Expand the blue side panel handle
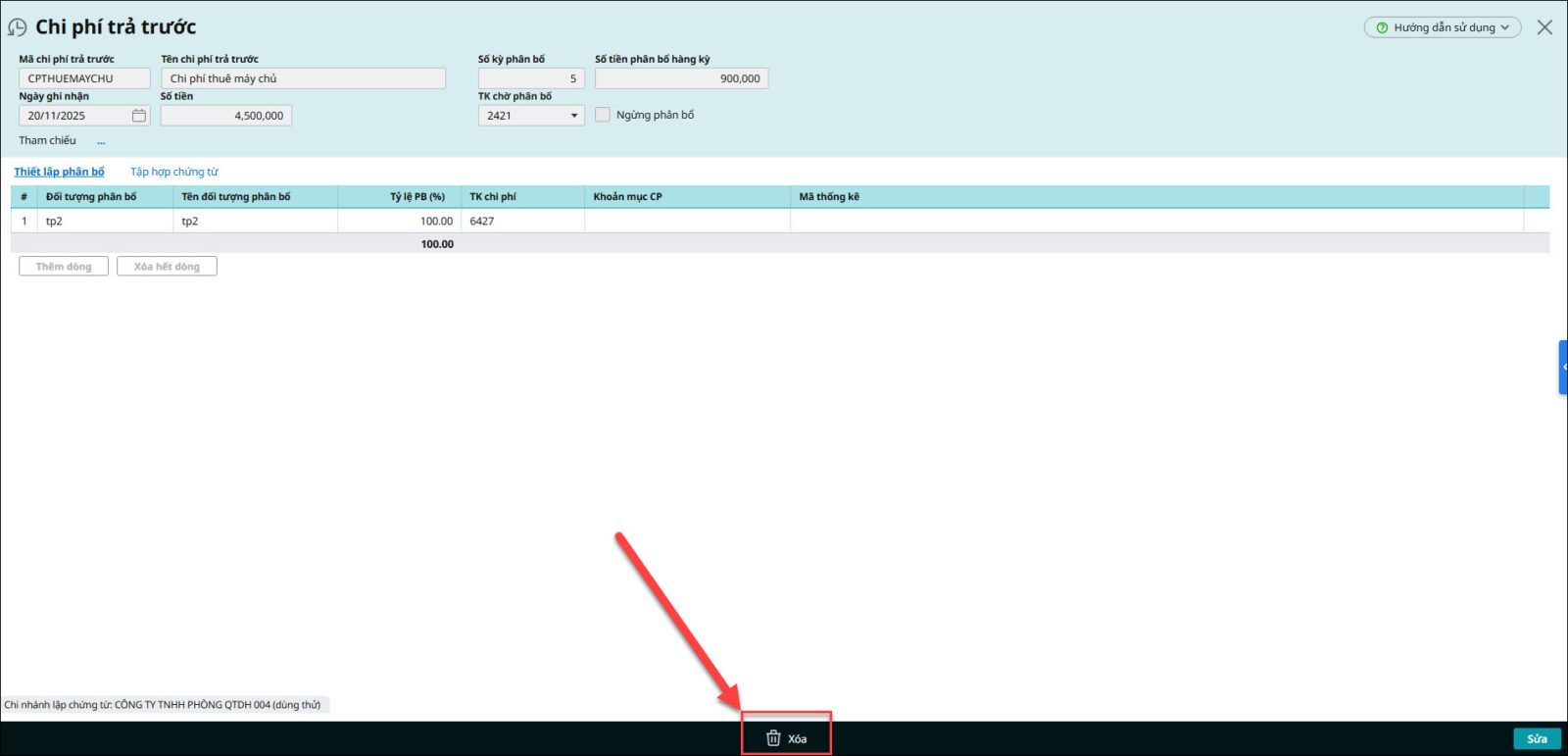 pos(1563,367)
